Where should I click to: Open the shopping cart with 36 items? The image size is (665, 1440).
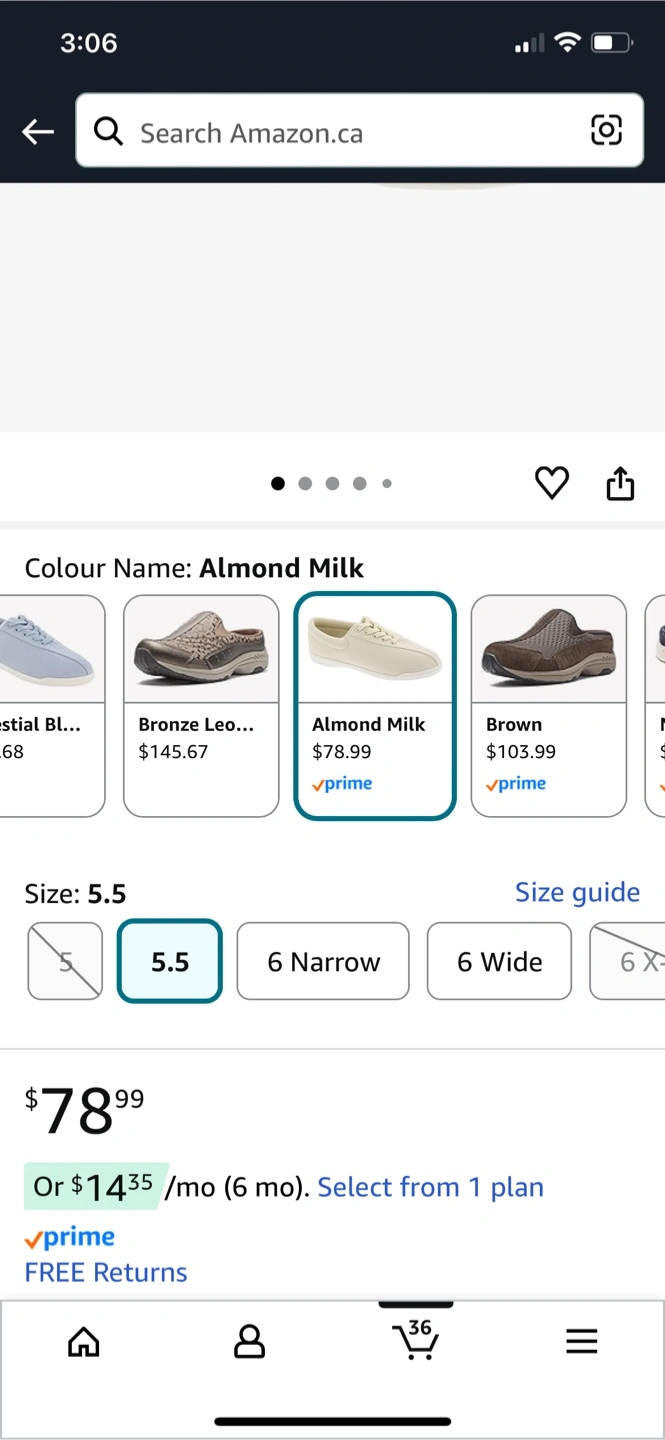point(415,1339)
